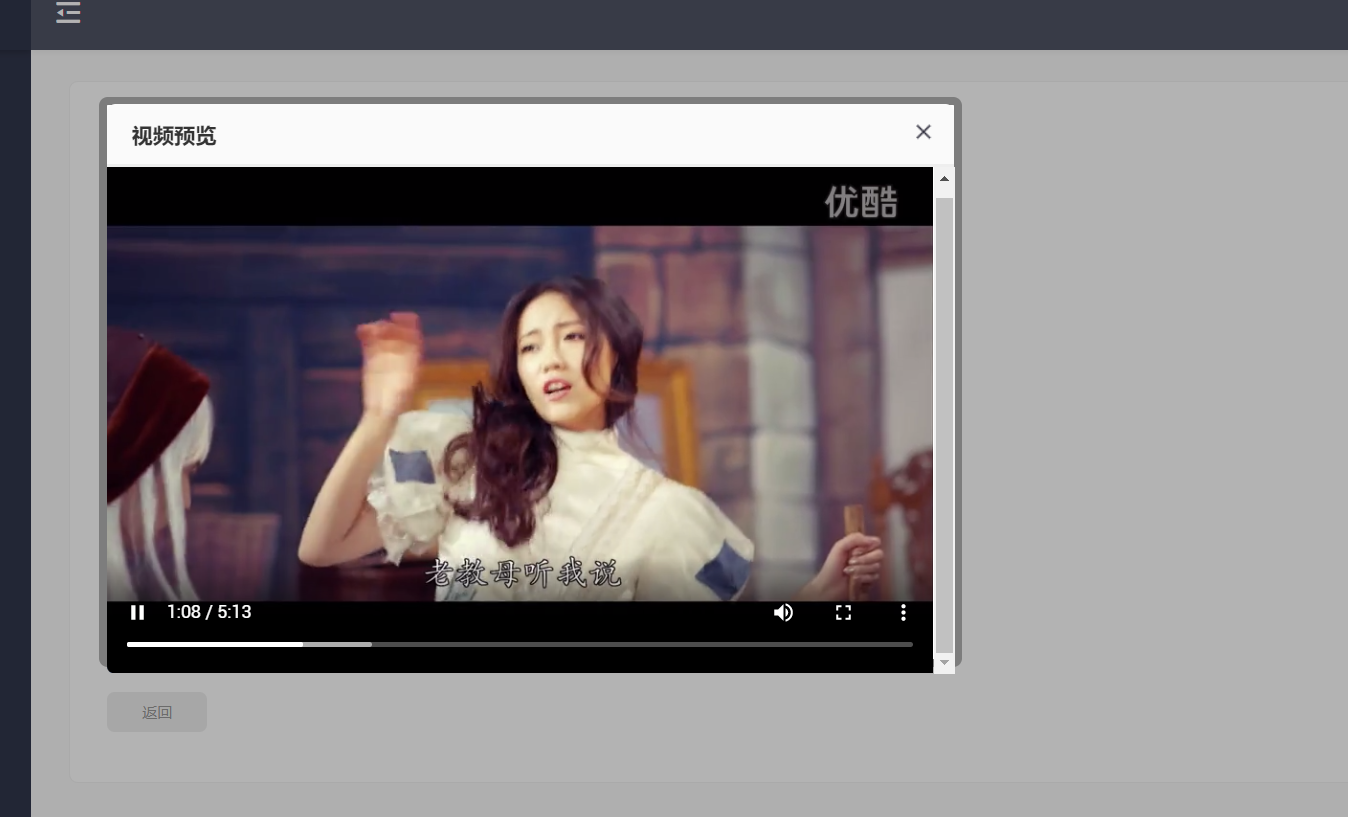Collapse the sidebar with the menu fold icon
This screenshot has width=1348, height=817.
[x=68, y=12]
